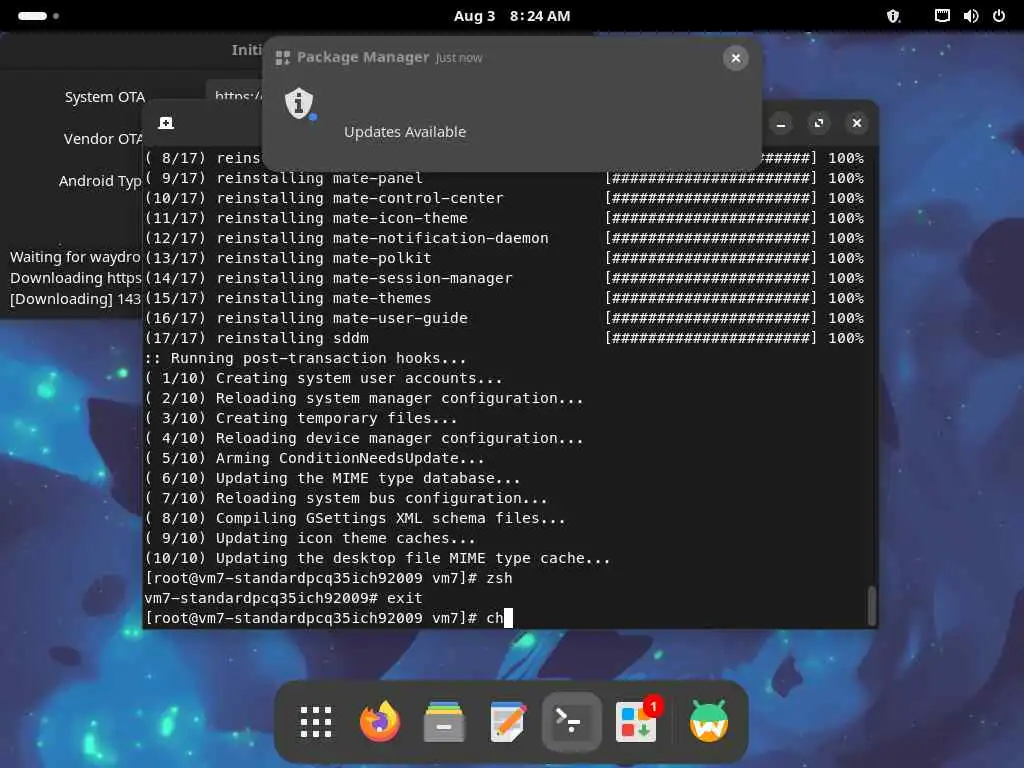Click 'reinstalling mate-panel' terminal line
The width and height of the screenshot is (1024, 768).
[319, 178]
